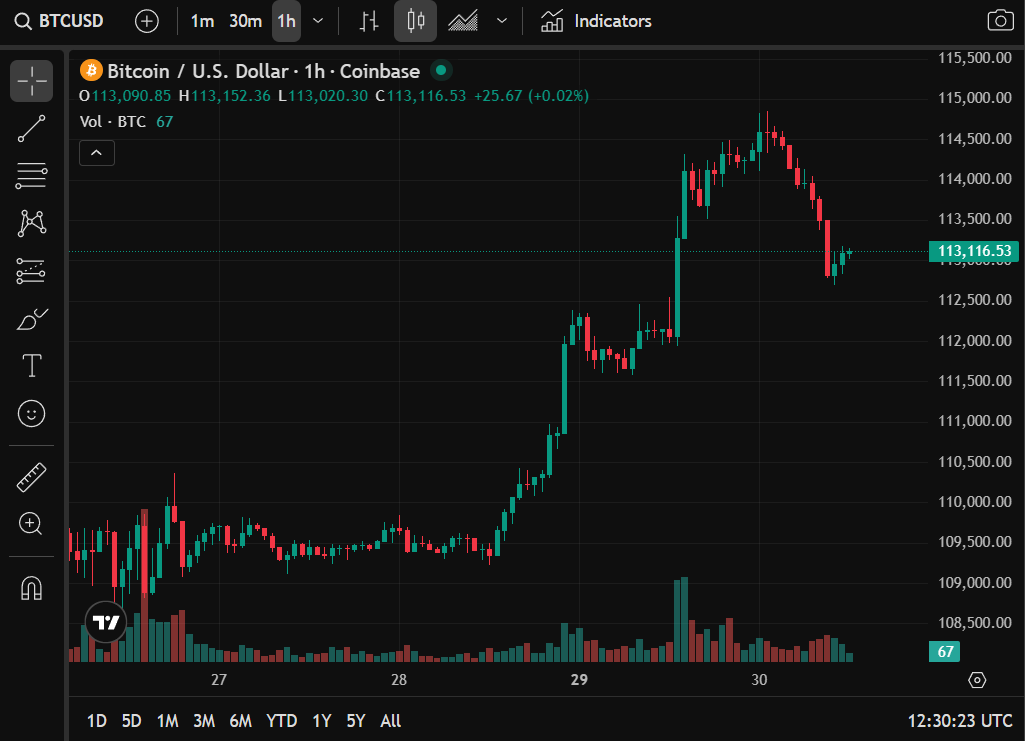Click the 115,000.00 price axis label
This screenshot has height=741, width=1027.
[x=975, y=98]
